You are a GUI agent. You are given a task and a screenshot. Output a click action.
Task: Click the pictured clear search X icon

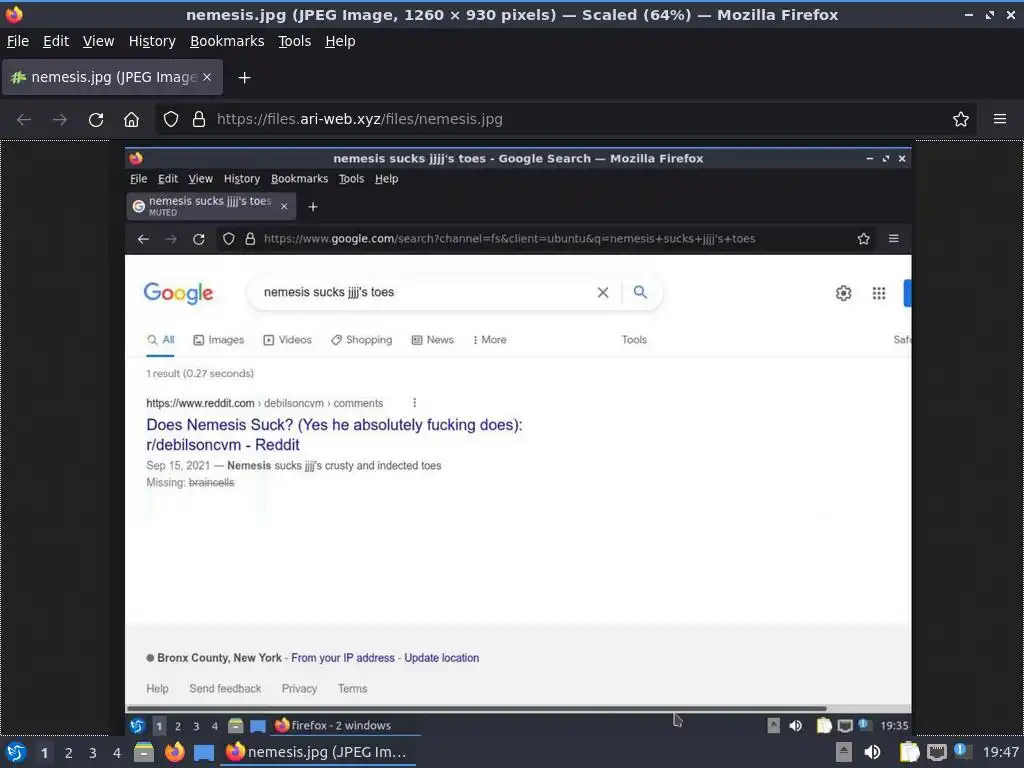[603, 293]
